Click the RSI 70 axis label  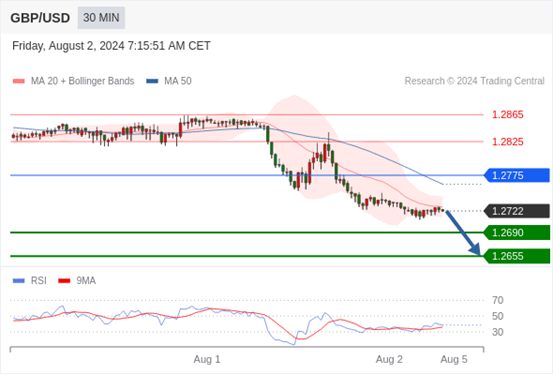coord(498,301)
